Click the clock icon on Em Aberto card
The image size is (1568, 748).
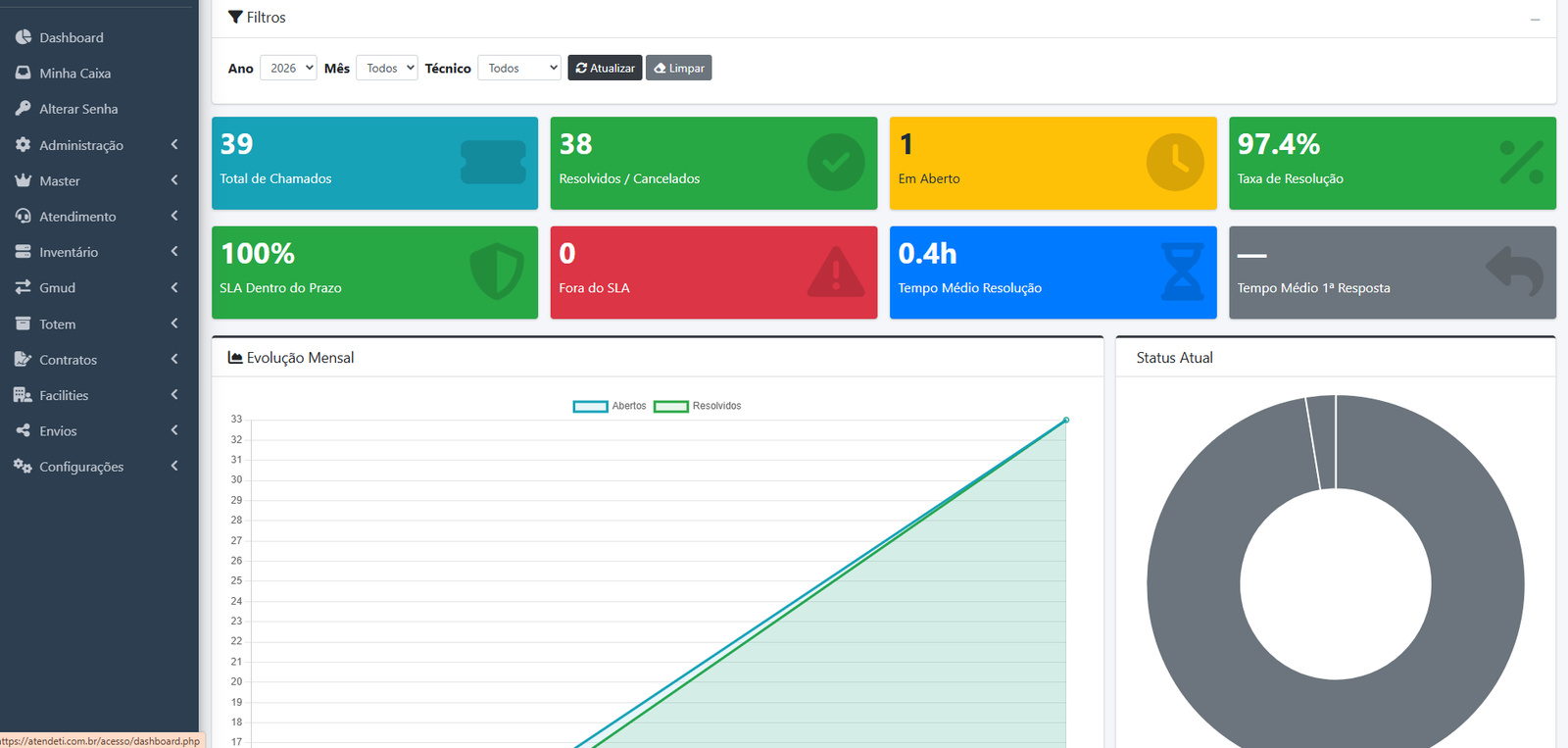point(1175,163)
